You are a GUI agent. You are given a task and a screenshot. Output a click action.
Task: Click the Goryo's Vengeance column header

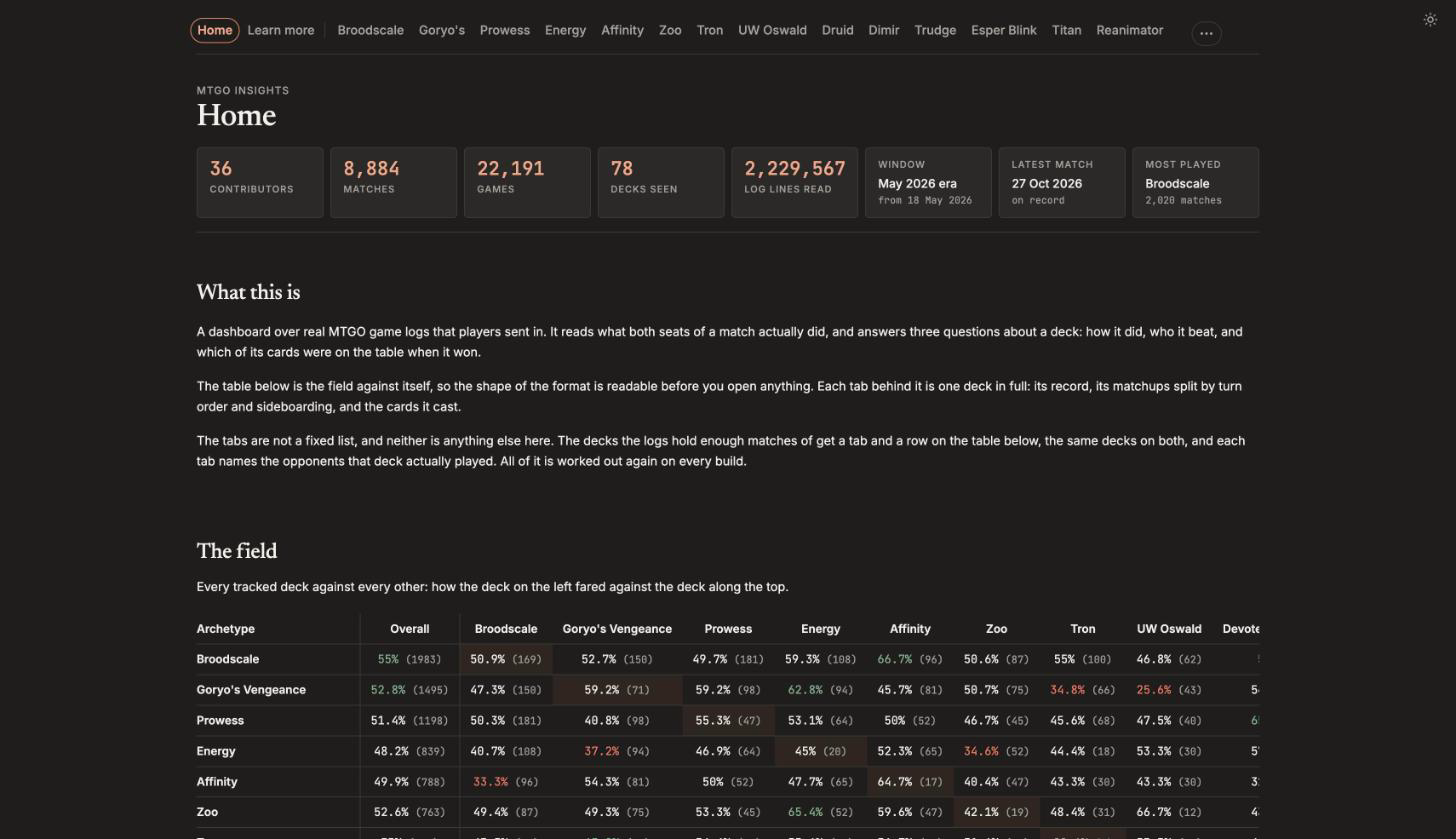pyautogui.click(x=617, y=629)
